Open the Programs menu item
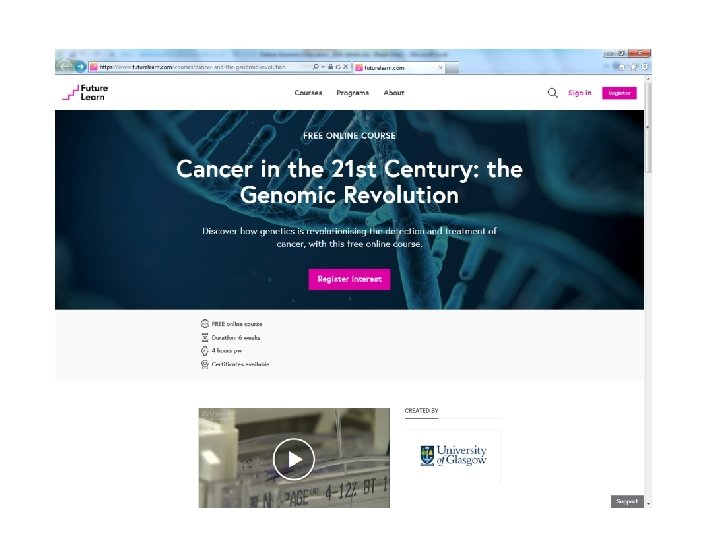Screen dimensions: 720x540 tap(353, 93)
